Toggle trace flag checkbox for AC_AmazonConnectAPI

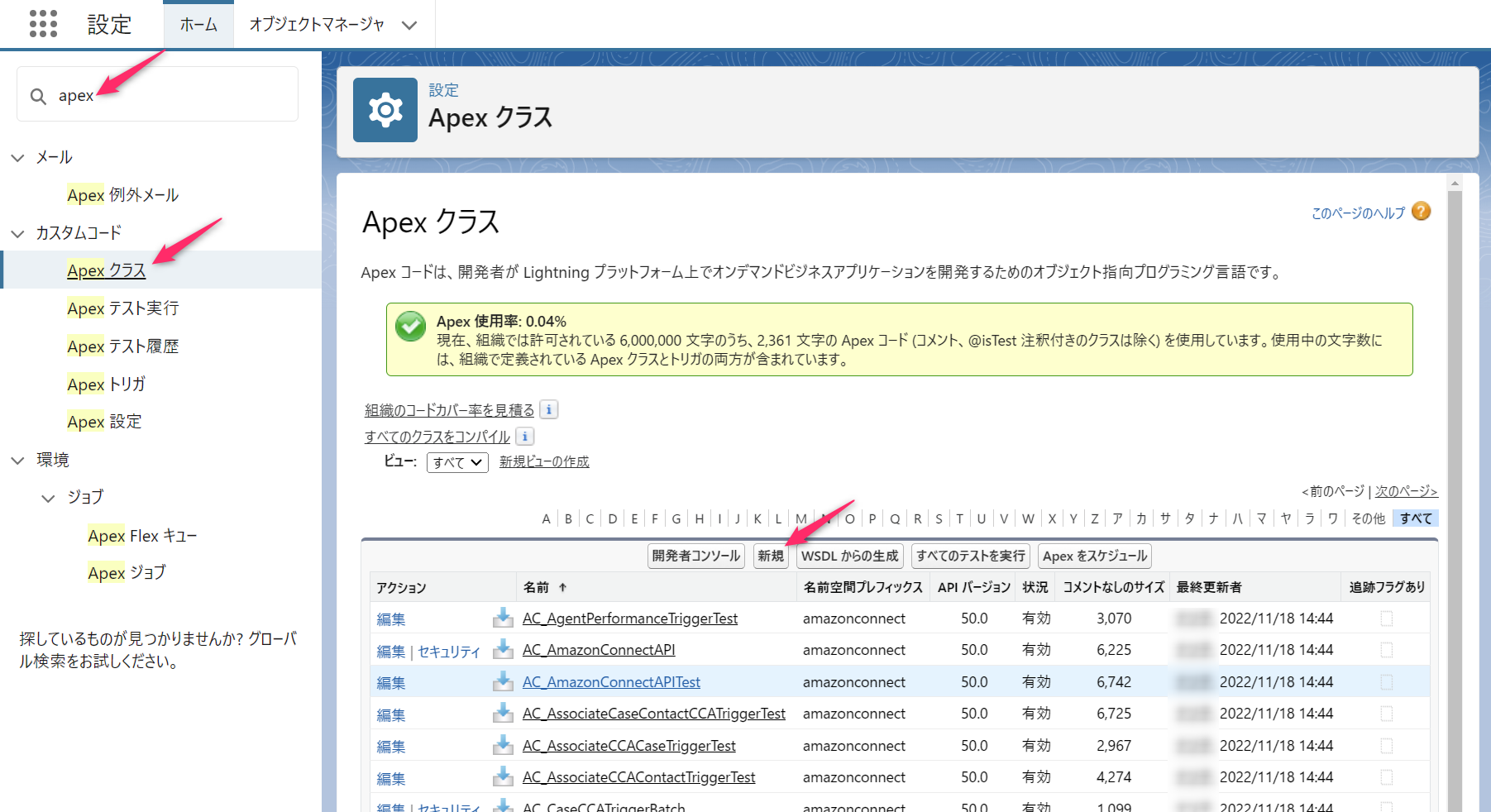click(x=1387, y=650)
